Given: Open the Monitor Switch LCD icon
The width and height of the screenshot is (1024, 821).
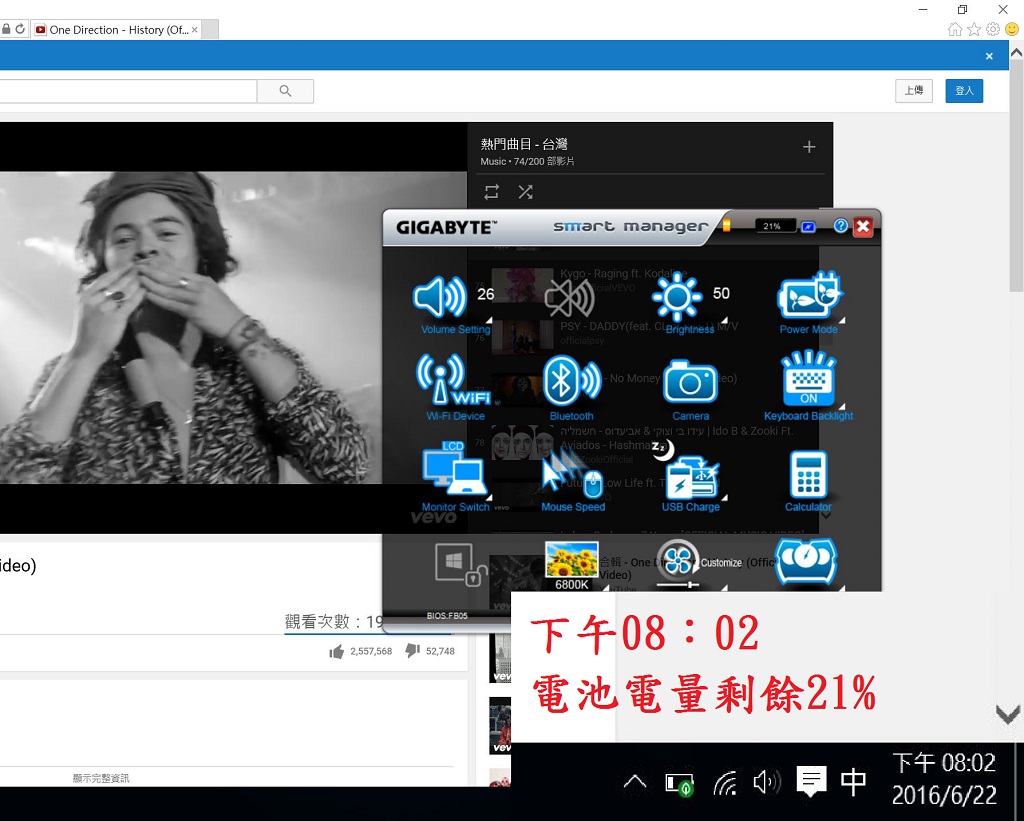Looking at the screenshot, I should [454, 468].
